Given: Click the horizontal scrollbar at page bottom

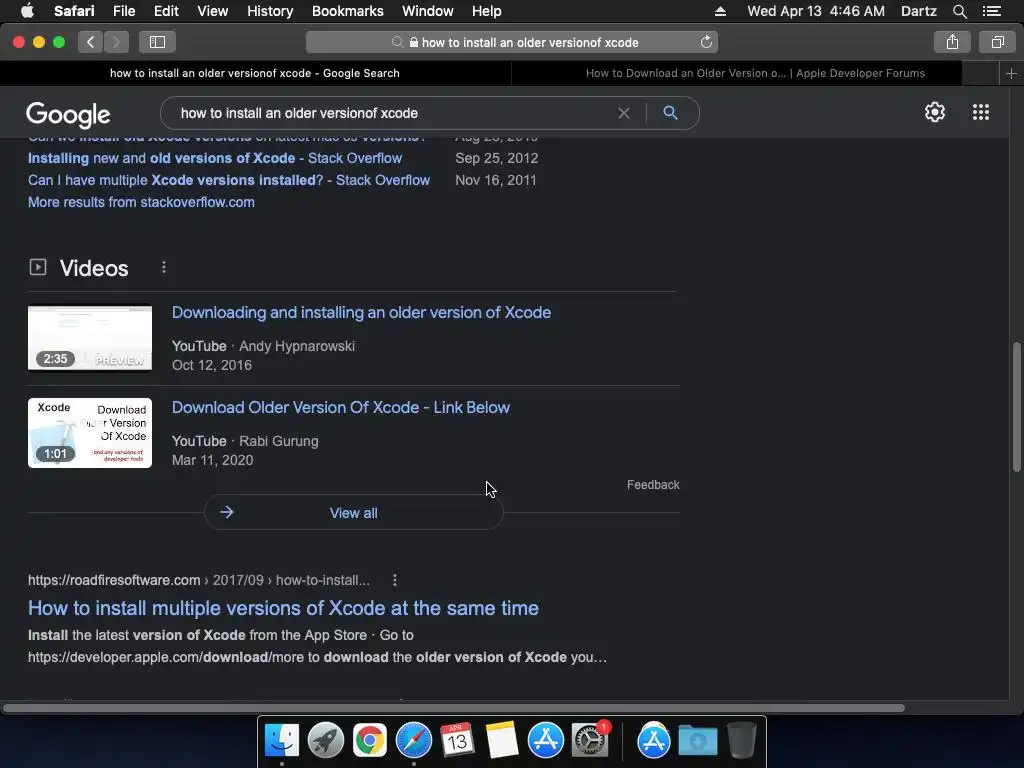Looking at the screenshot, I should pyautogui.click(x=454, y=708).
